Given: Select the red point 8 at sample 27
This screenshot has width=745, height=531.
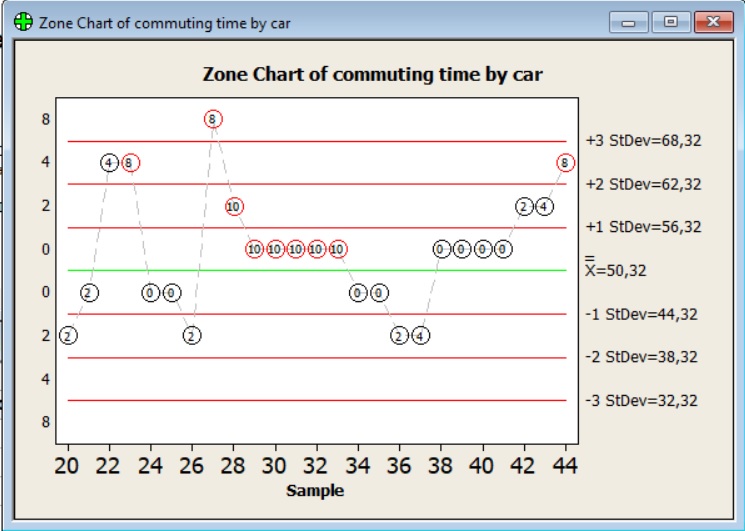Looking at the screenshot, I should (213, 119).
